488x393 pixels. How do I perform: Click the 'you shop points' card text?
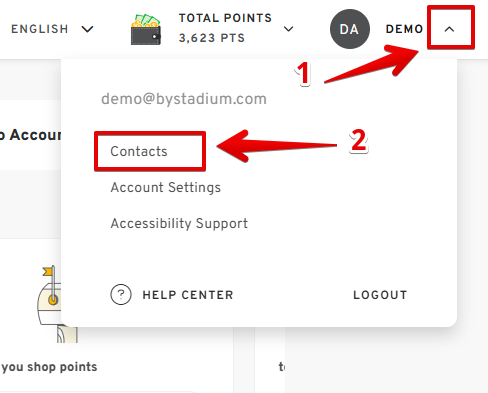point(49,367)
